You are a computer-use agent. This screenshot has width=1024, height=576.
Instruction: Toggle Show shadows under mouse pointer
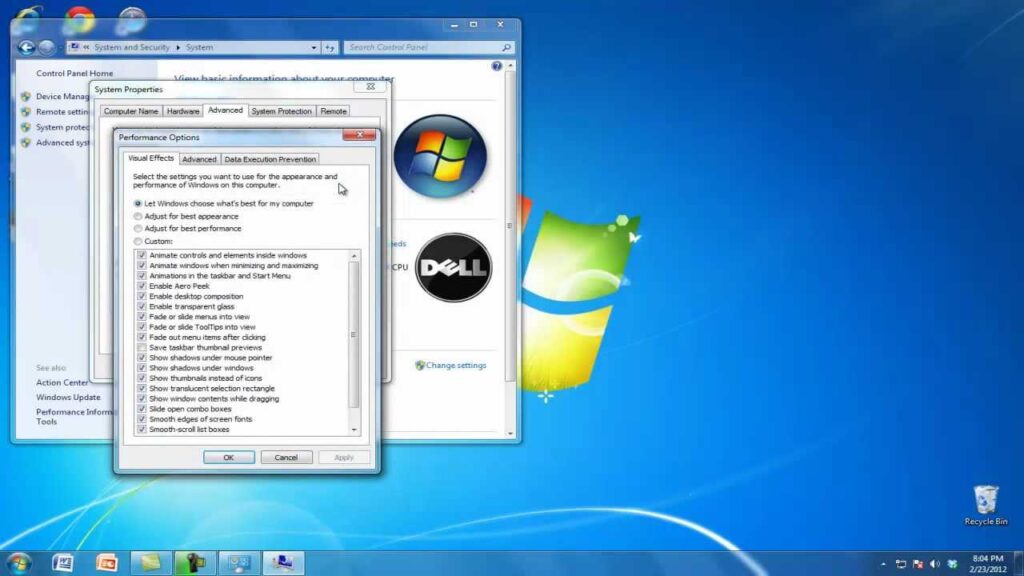(x=142, y=358)
